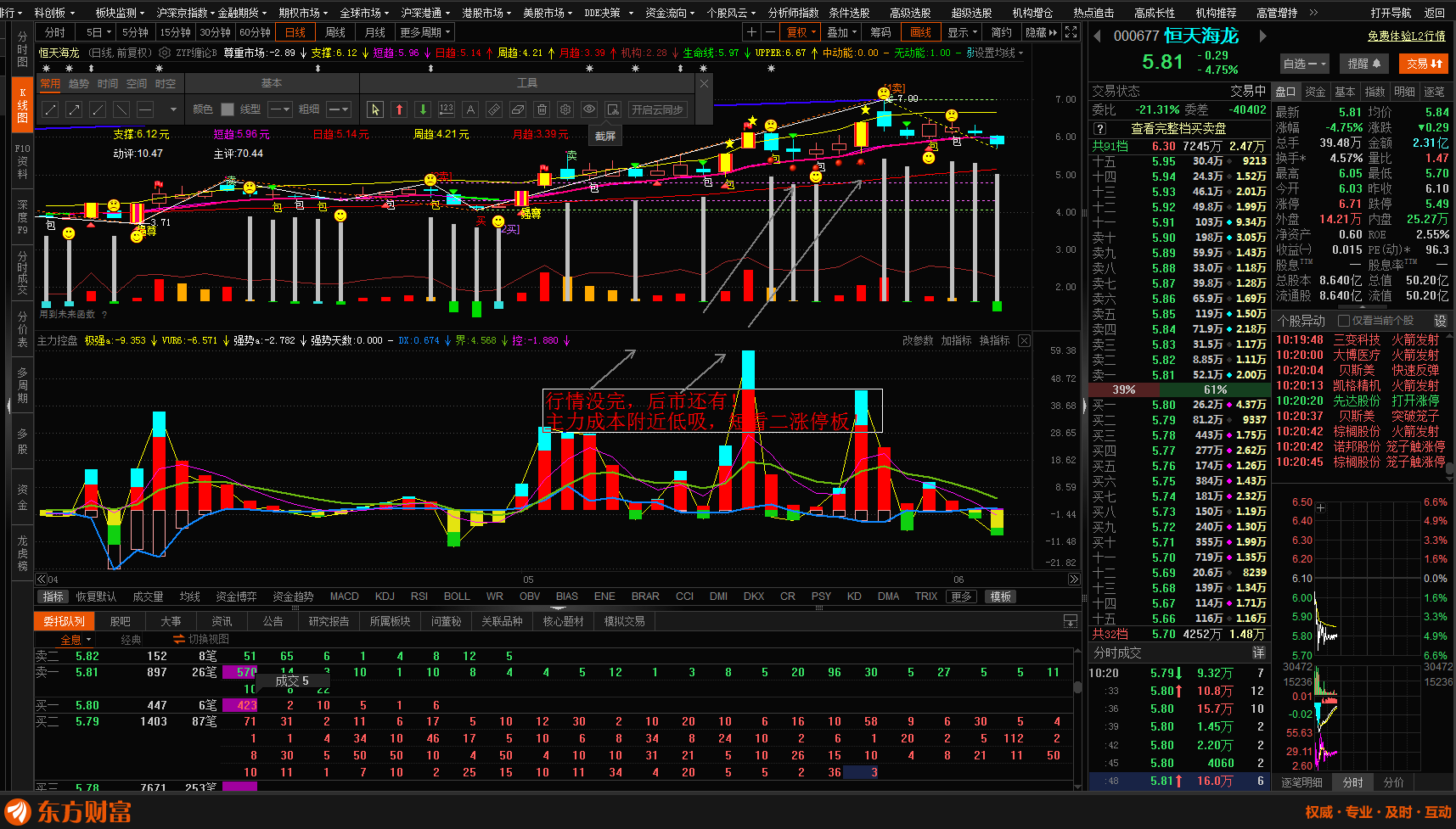Open 美股市场 menu

tap(546, 13)
